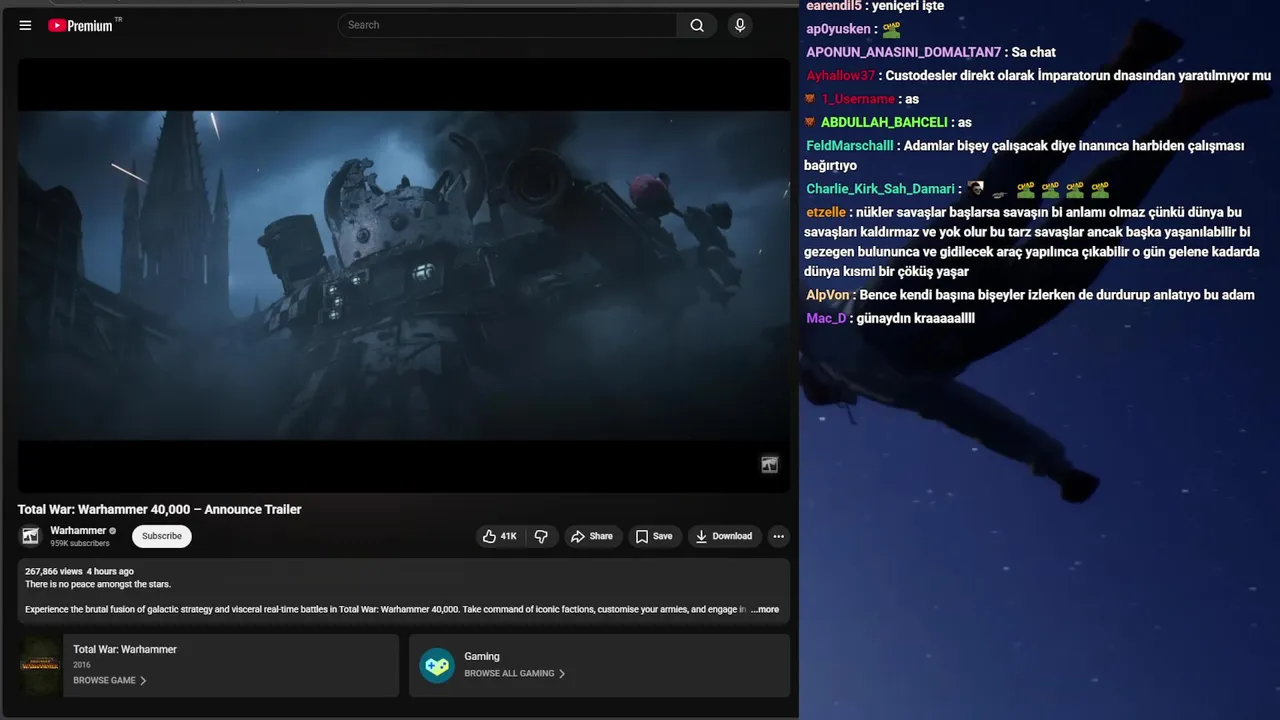This screenshot has height=720, width=1280.
Task: Save the video to a playlist
Action: point(654,536)
